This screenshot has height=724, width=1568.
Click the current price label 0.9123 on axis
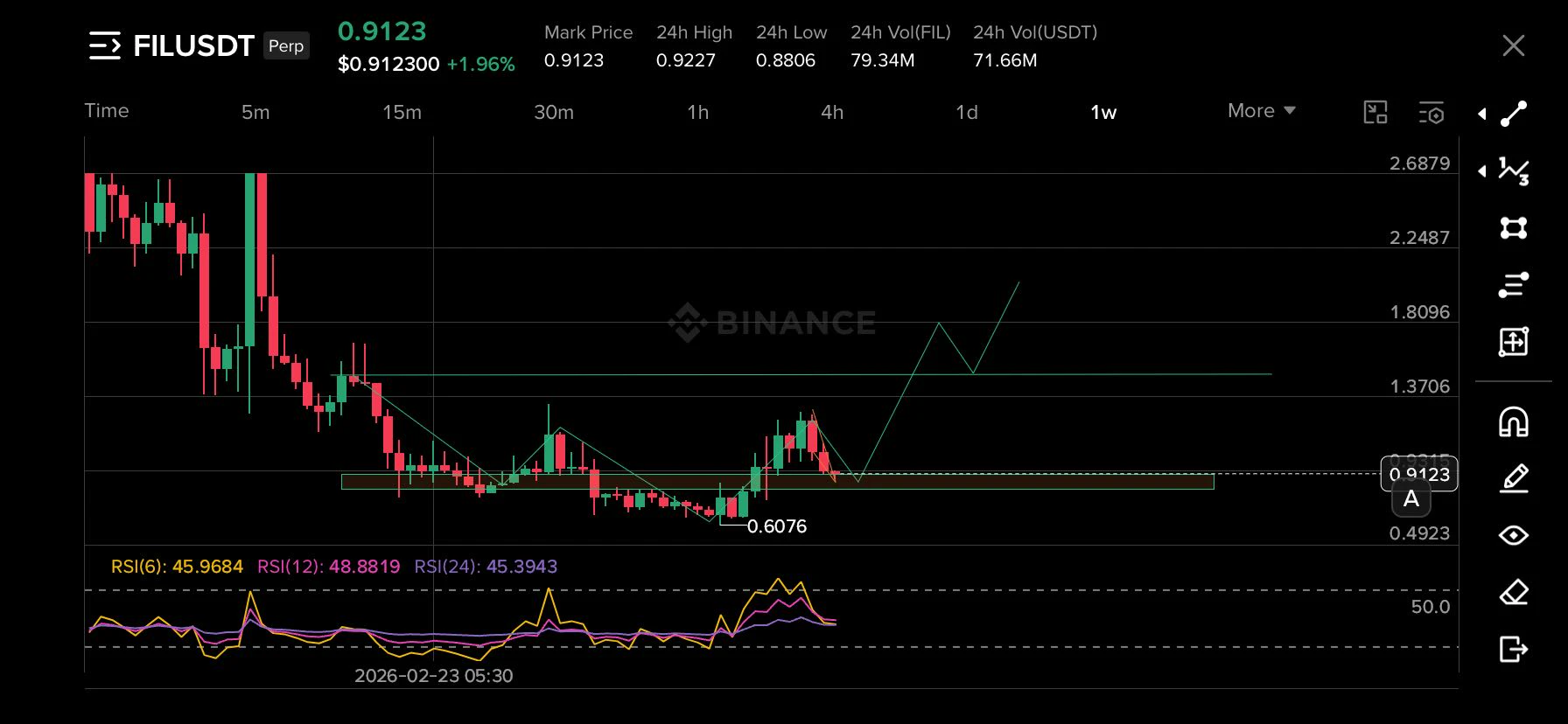click(x=1419, y=474)
